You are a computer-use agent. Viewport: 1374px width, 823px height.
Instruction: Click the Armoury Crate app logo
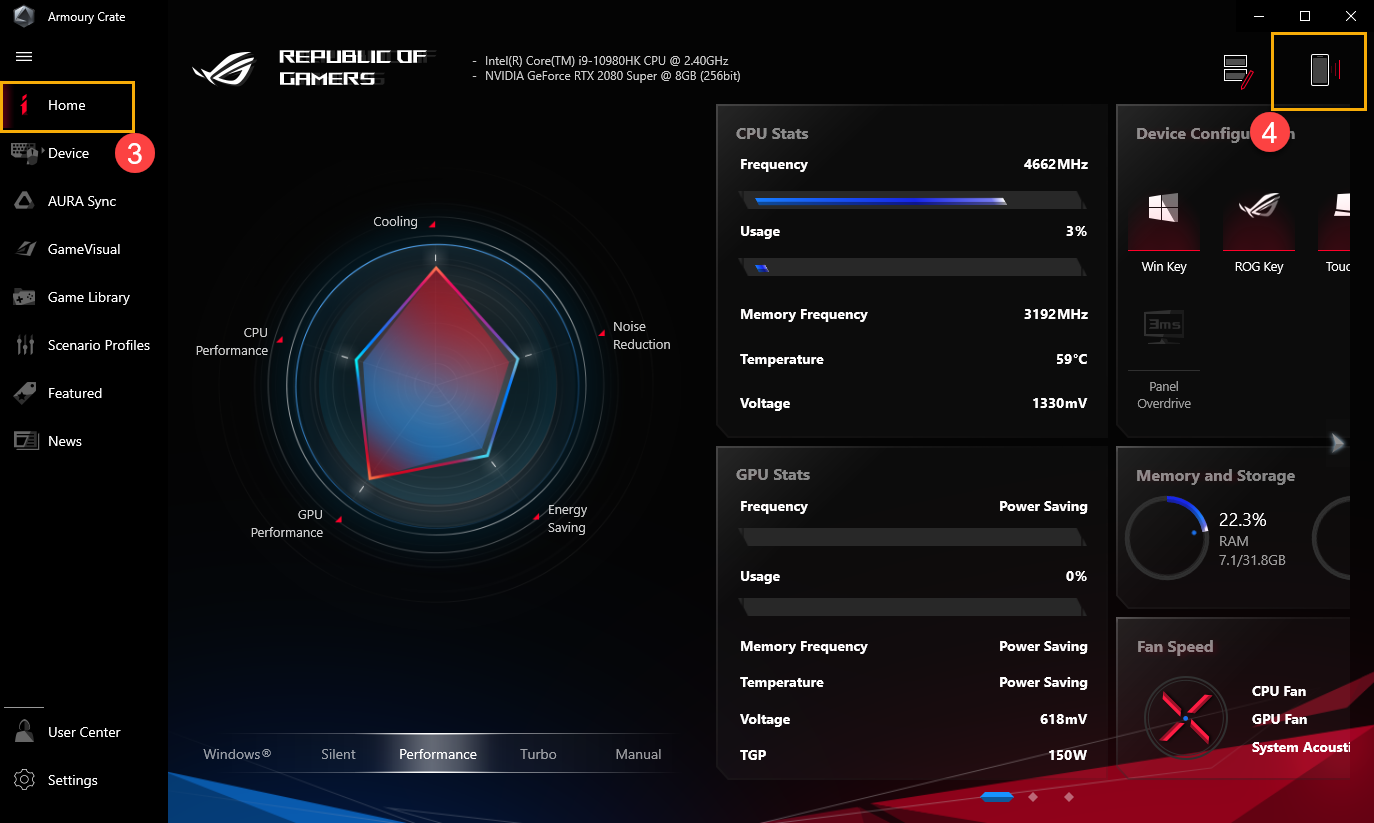click(24, 17)
